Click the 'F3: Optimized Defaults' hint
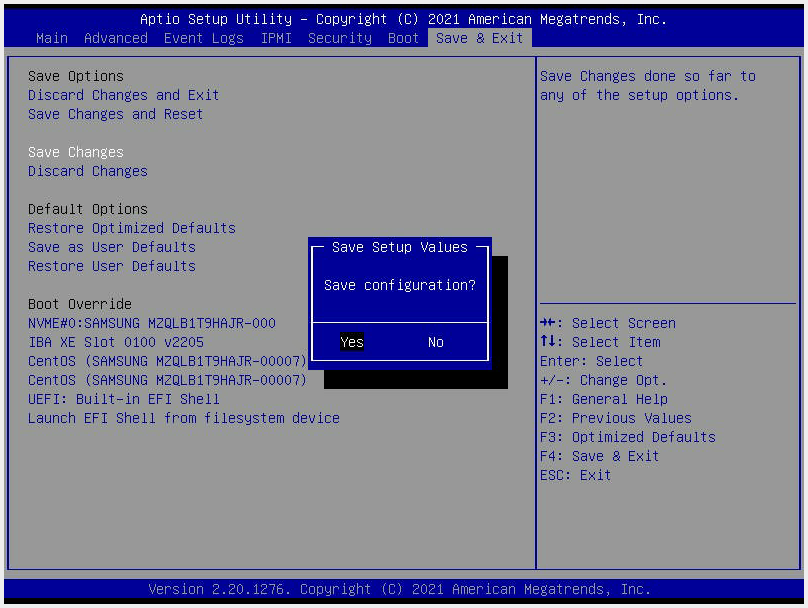 coord(628,437)
